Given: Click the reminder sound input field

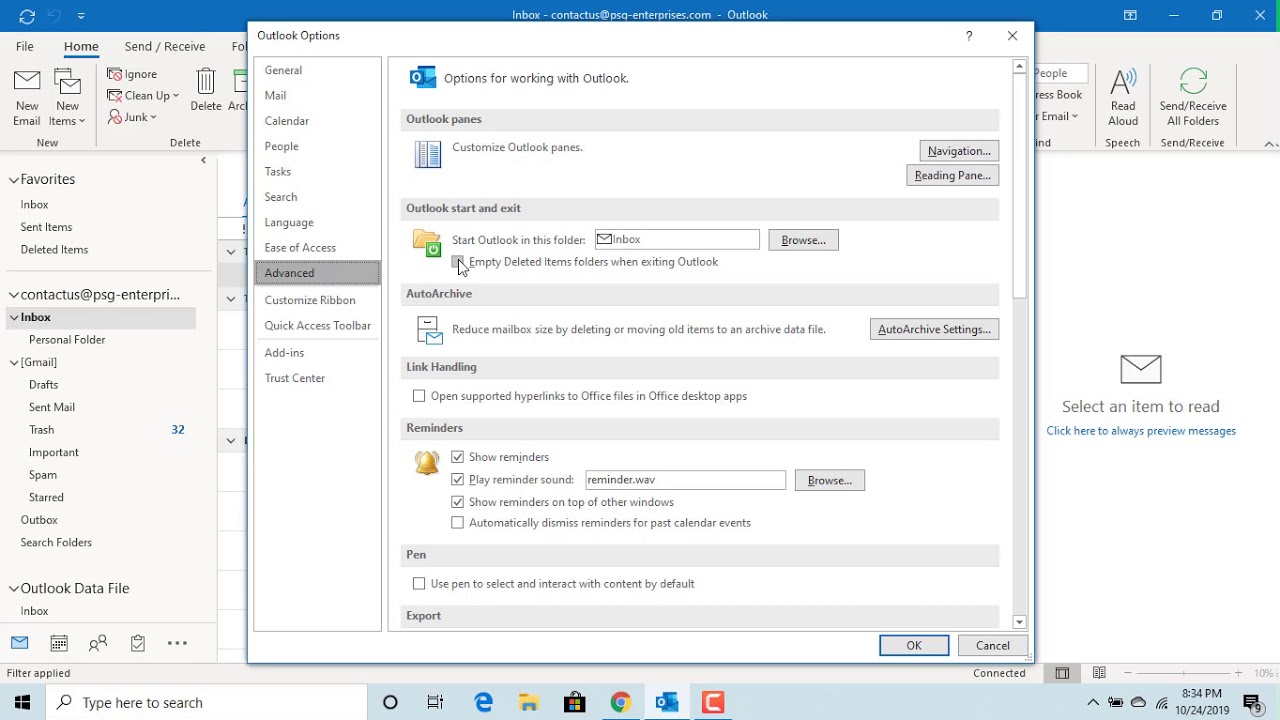Looking at the screenshot, I should 684,479.
